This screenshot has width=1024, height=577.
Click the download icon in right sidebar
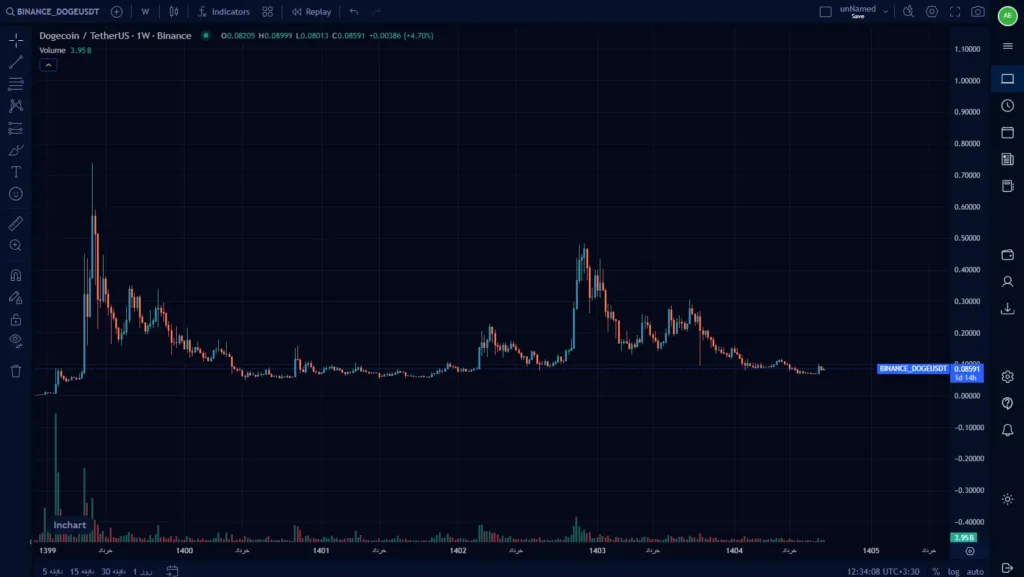pyautogui.click(x=1008, y=308)
